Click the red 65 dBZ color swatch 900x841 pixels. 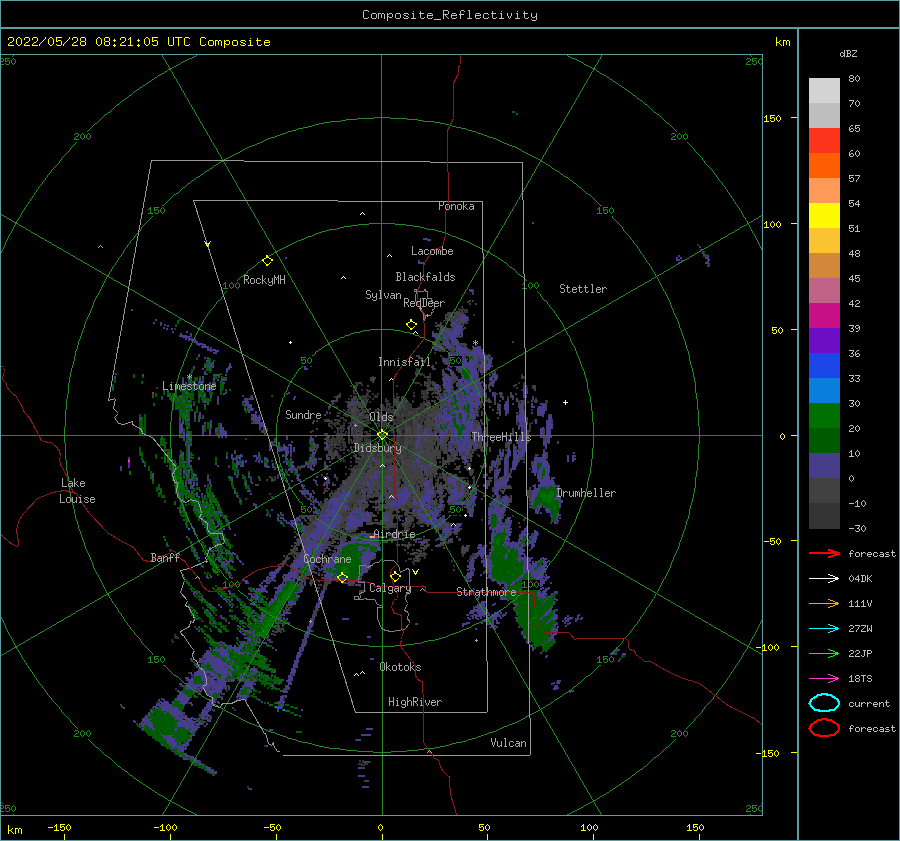click(x=824, y=141)
